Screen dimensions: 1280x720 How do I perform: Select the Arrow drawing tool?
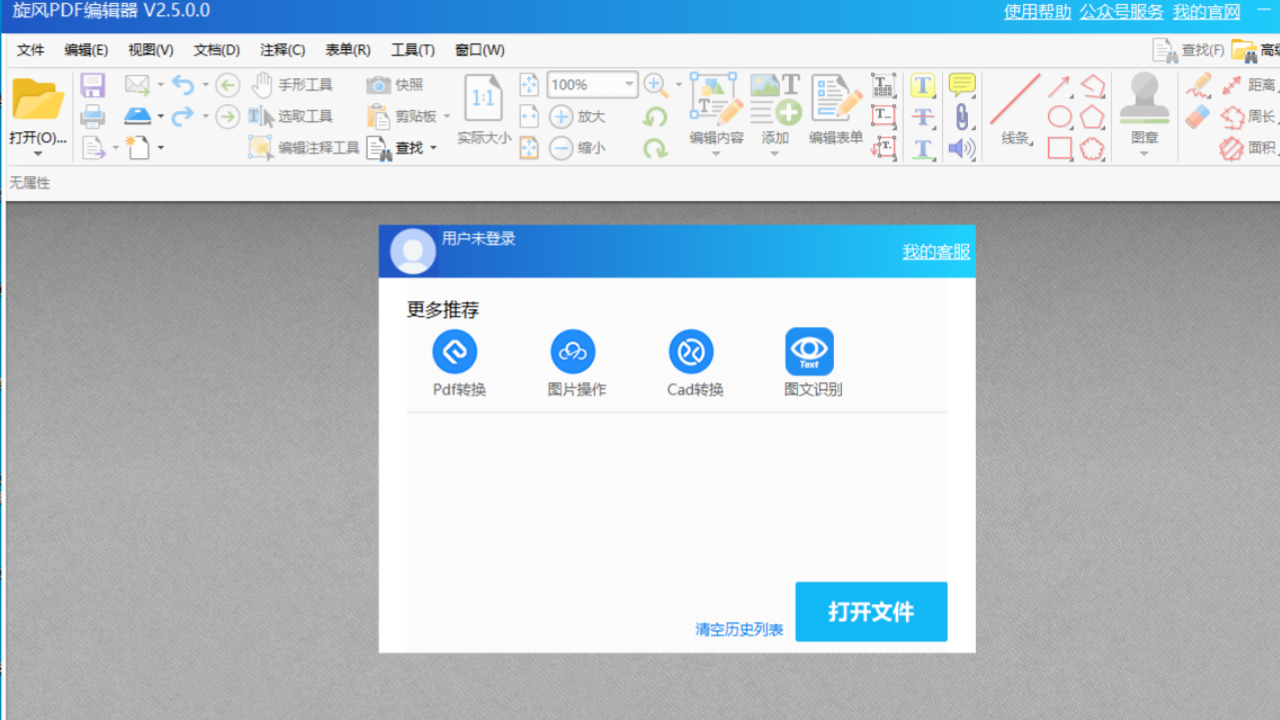coord(1059,86)
